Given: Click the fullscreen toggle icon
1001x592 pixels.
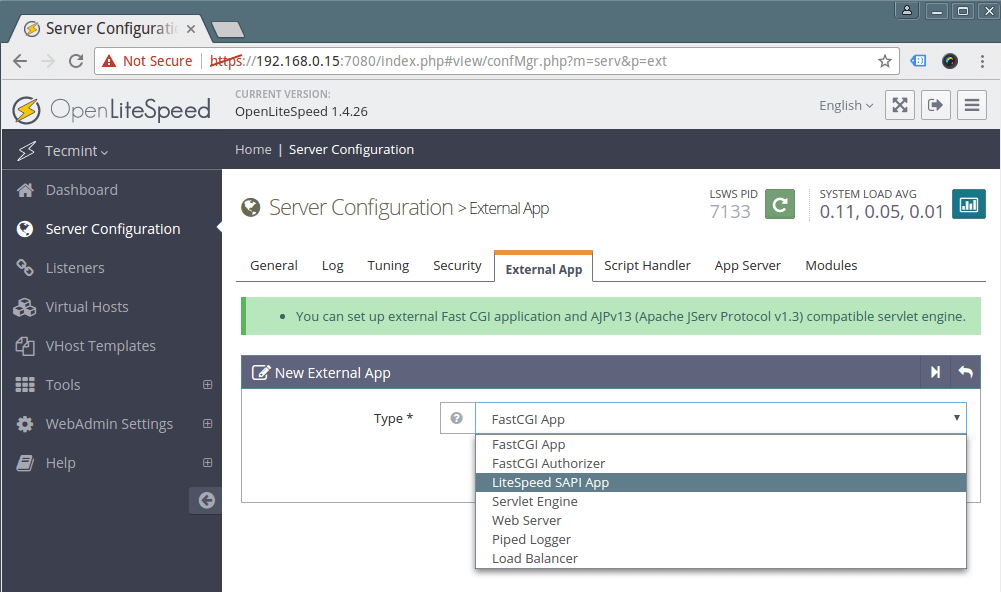Looking at the screenshot, I should pos(900,105).
